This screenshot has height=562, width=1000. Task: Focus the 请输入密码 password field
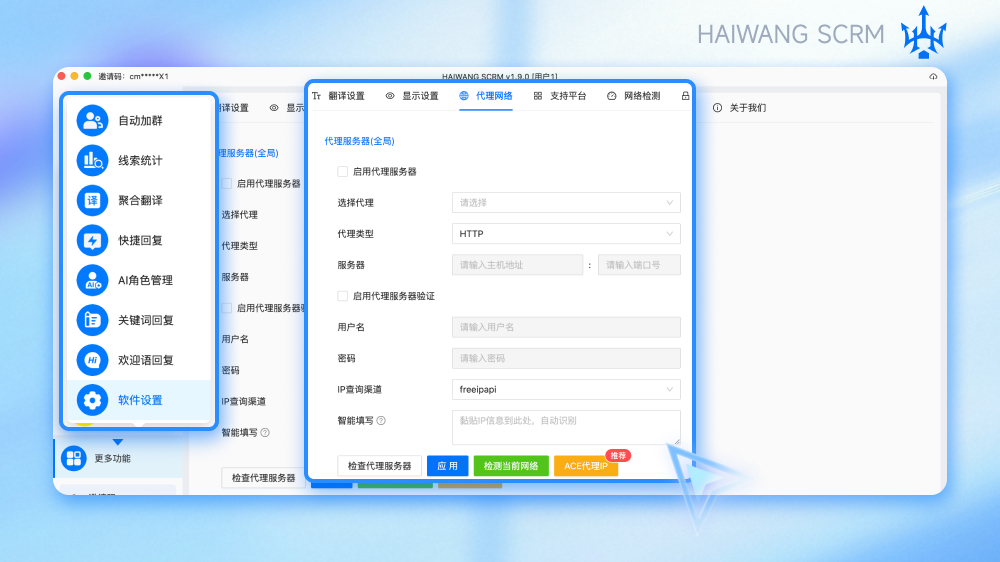[x=566, y=359]
